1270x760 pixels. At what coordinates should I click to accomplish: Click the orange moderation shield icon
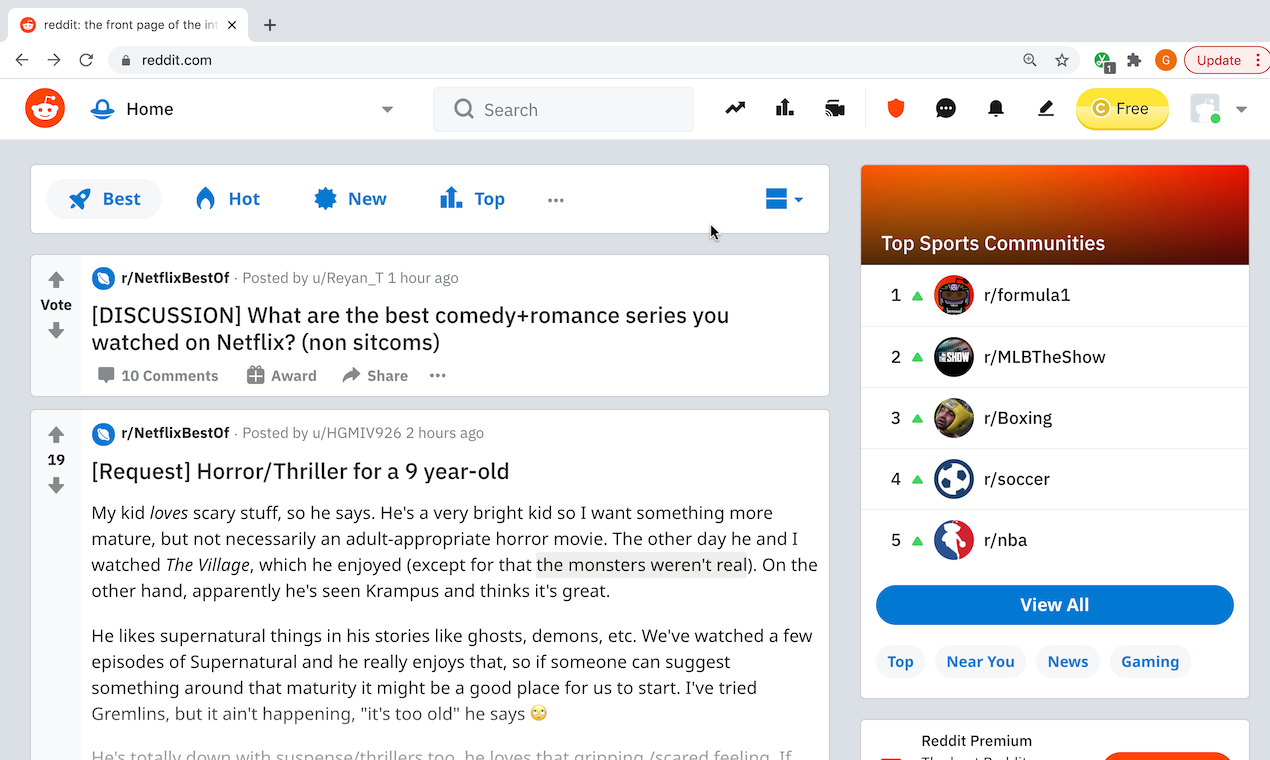pyautogui.click(x=896, y=108)
